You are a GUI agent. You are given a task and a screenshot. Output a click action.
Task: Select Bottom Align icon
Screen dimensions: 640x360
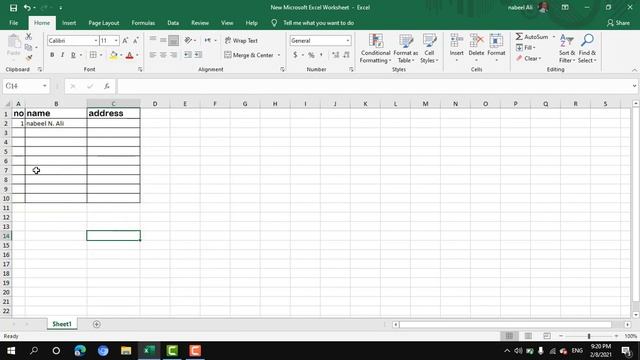click(x=173, y=40)
